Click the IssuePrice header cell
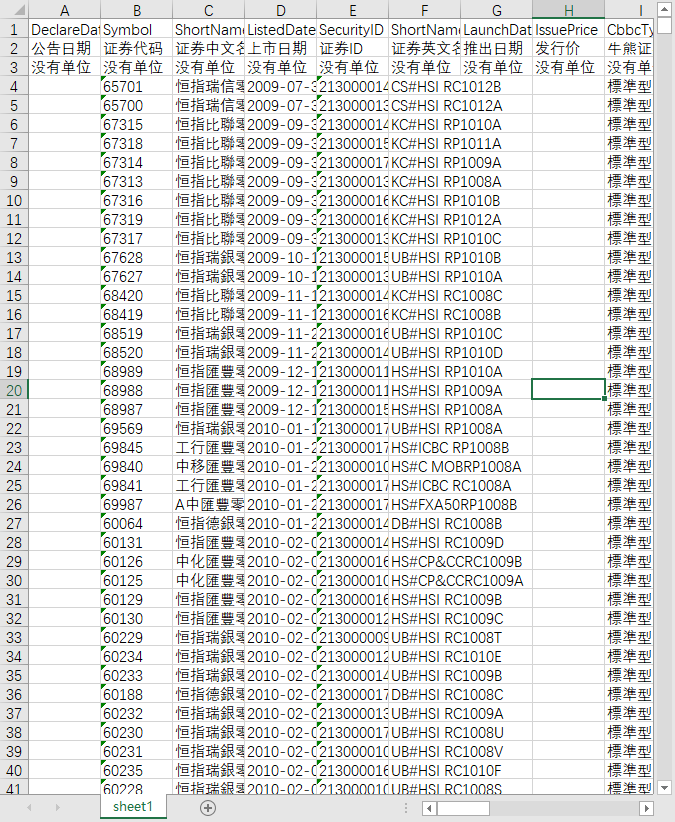The image size is (675, 822). coord(569,29)
